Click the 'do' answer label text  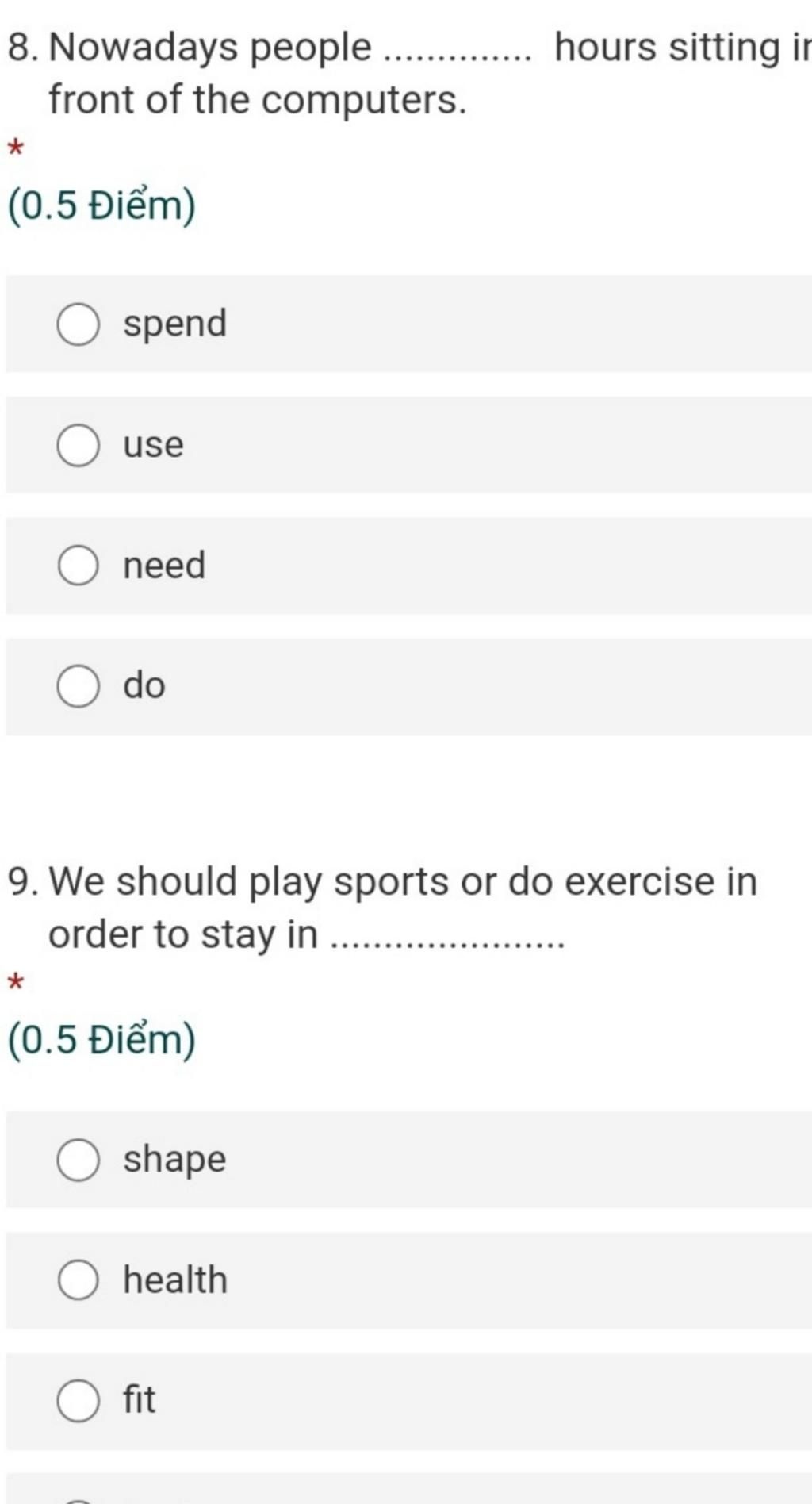[x=144, y=685]
